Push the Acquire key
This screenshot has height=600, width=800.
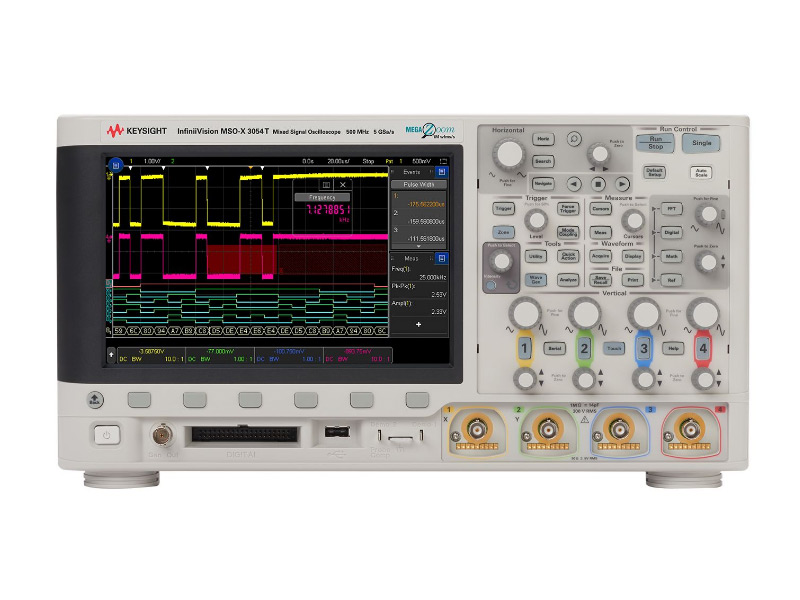coord(601,256)
